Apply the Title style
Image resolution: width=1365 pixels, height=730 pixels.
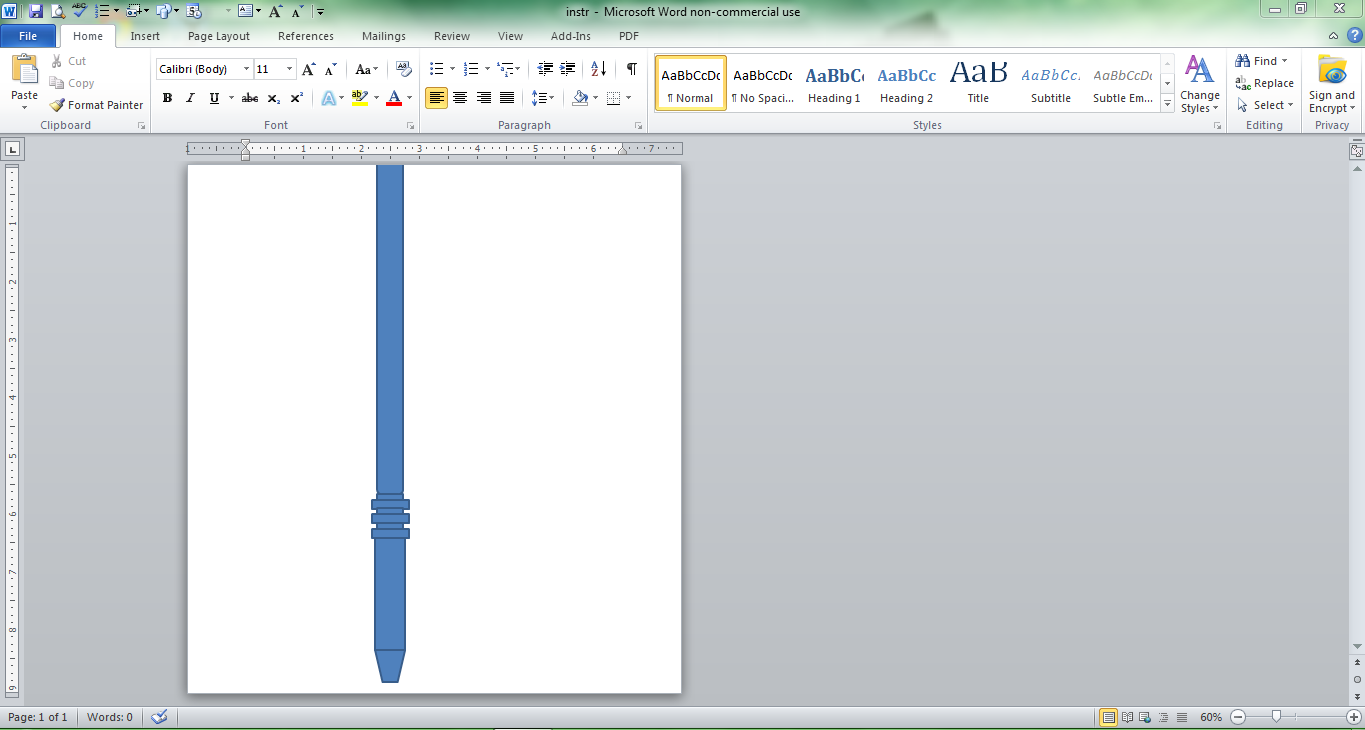pyautogui.click(x=978, y=84)
